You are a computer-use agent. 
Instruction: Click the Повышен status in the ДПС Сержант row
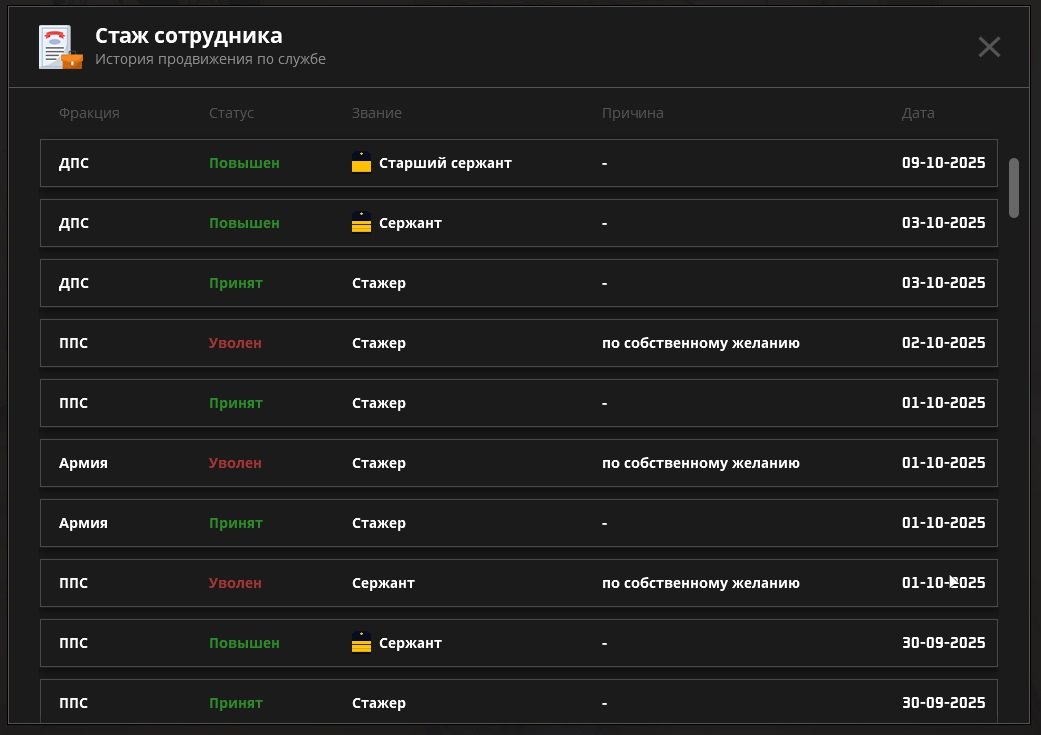(x=244, y=223)
